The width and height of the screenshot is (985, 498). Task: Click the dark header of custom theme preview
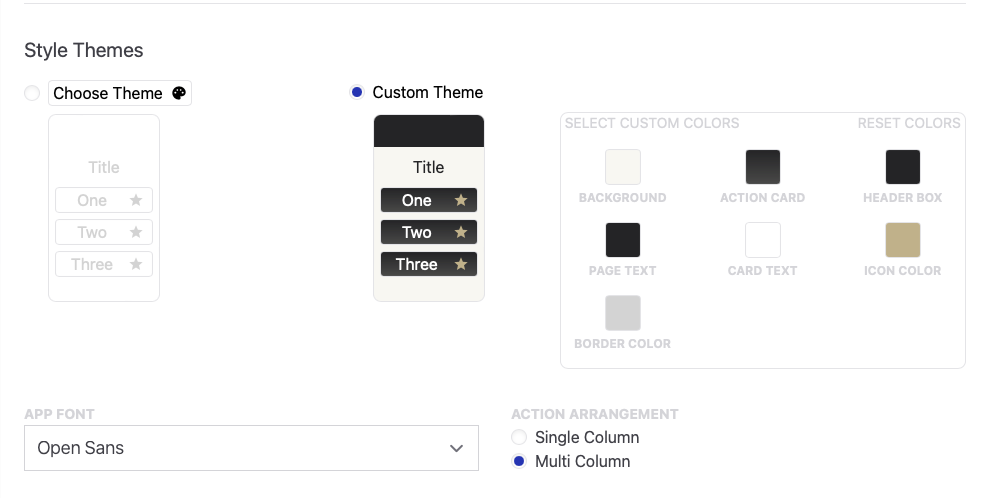coord(429,131)
